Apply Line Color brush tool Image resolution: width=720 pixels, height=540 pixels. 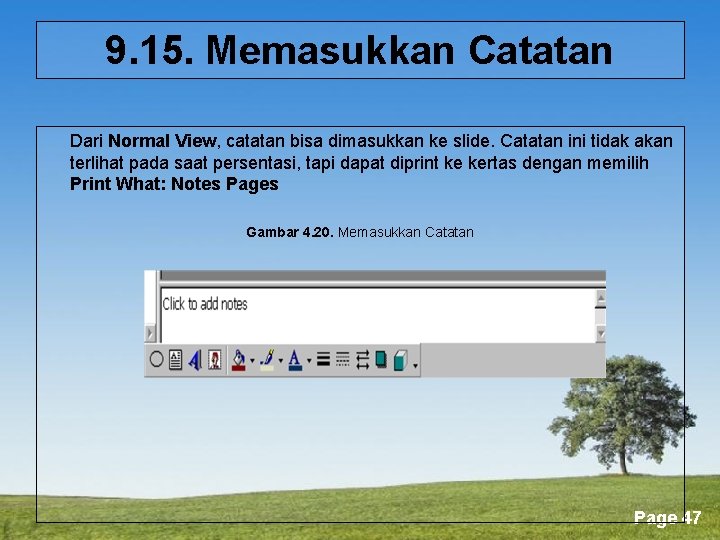pos(267,360)
